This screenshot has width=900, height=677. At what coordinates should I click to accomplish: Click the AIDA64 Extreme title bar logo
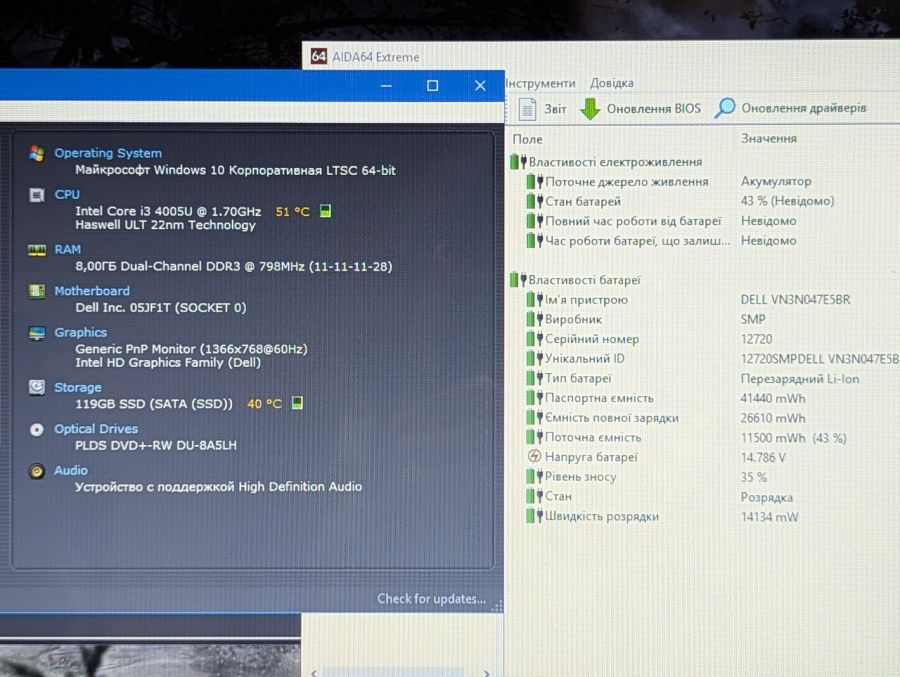[319, 56]
